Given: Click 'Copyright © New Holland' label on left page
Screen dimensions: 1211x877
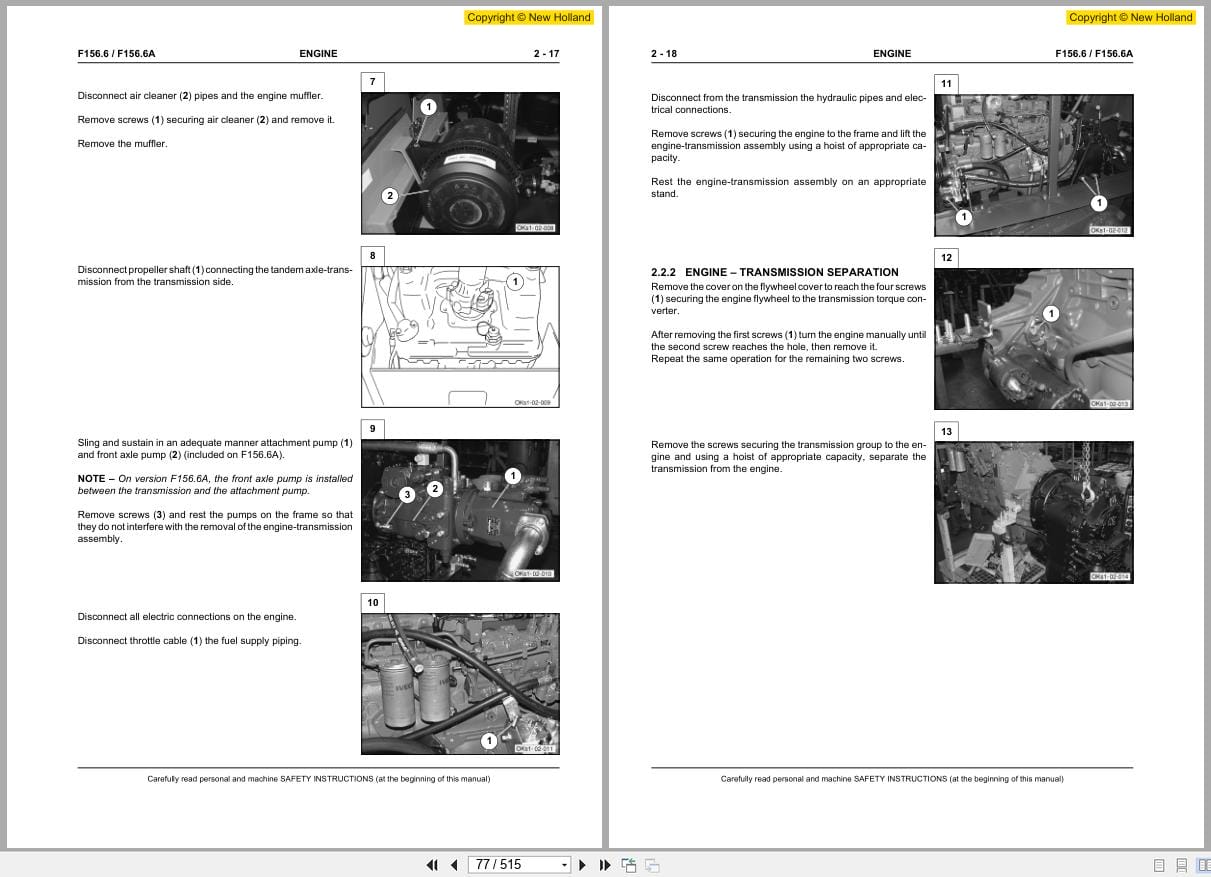Looking at the screenshot, I should (529, 17).
